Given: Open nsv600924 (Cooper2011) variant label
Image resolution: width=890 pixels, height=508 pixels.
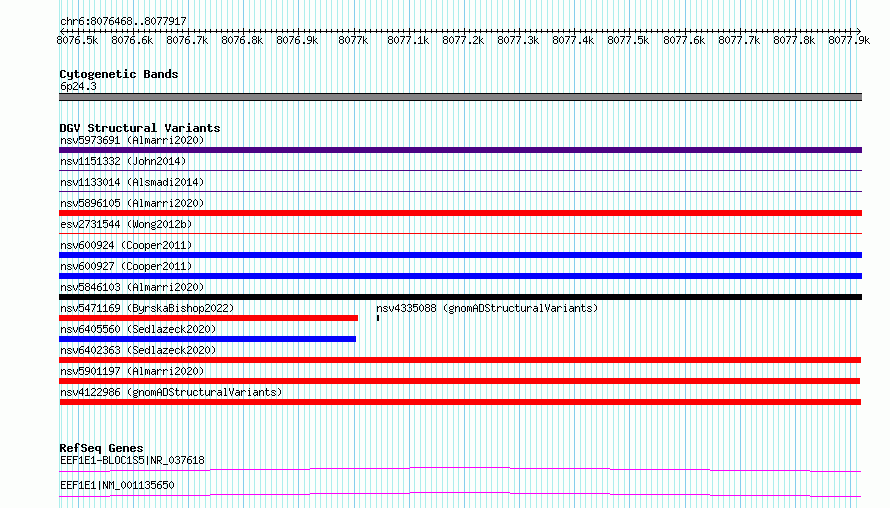Looking at the screenshot, I should coord(126,245).
